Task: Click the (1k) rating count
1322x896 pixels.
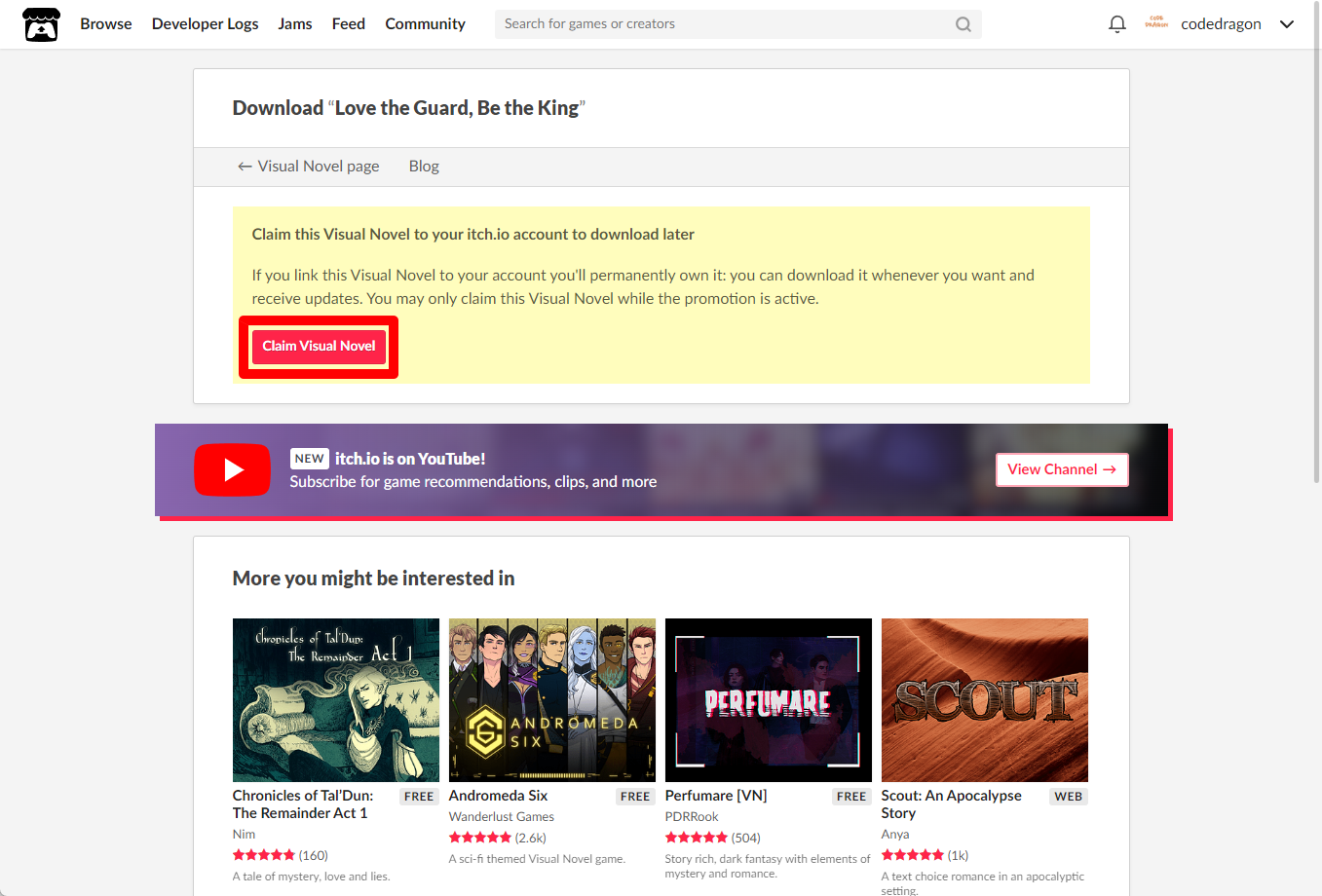Action: [959, 855]
